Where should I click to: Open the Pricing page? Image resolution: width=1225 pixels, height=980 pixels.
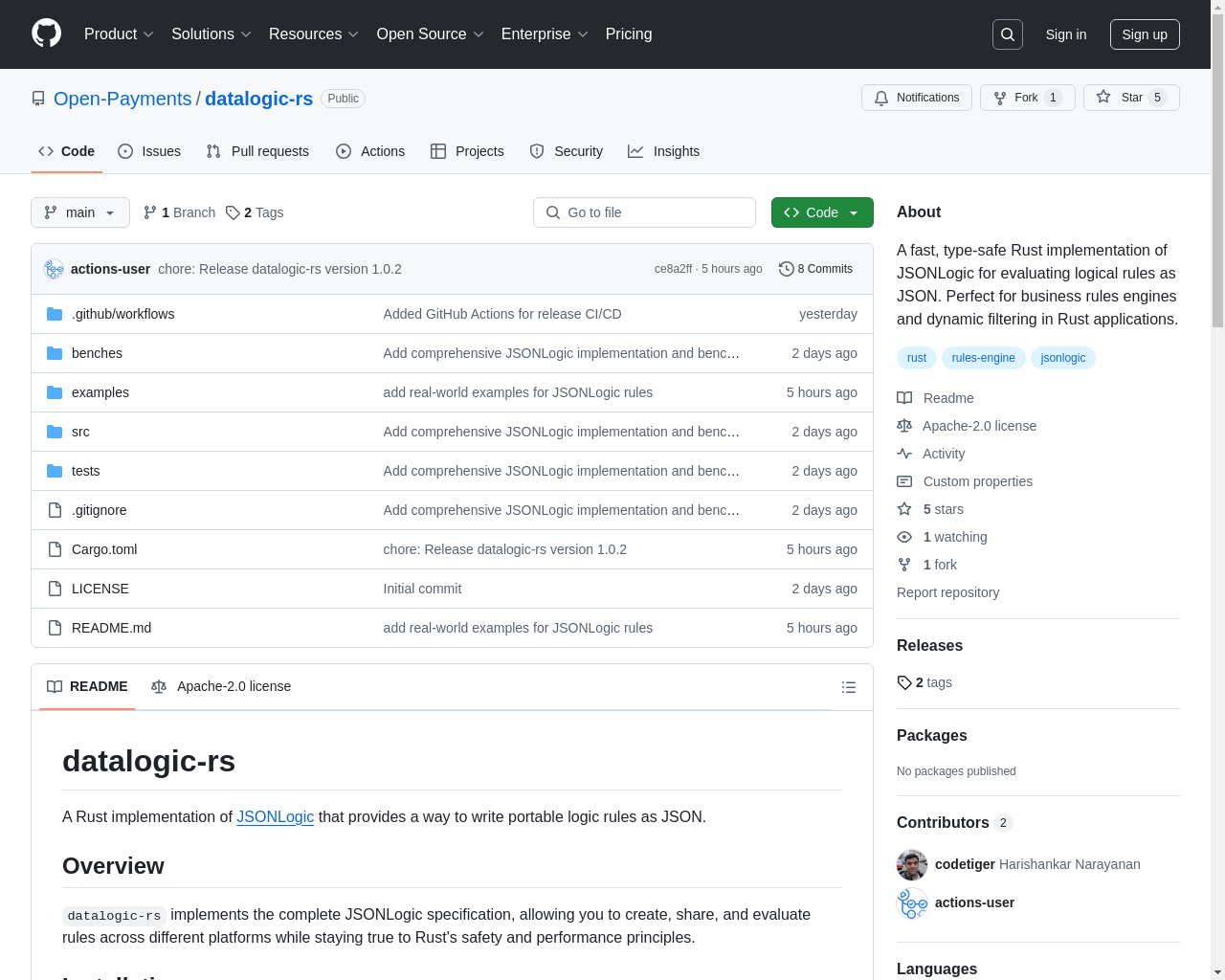pyautogui.click(x=629, y=34)
